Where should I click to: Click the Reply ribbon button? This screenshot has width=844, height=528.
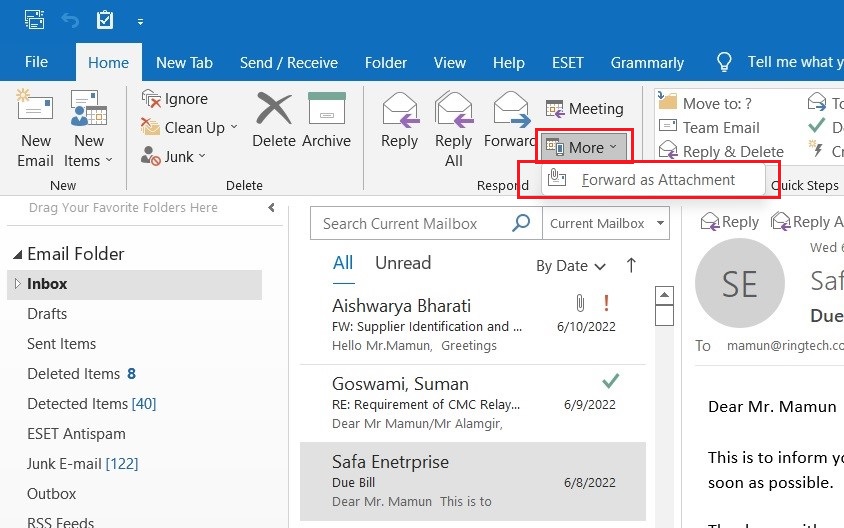(399, 119)
